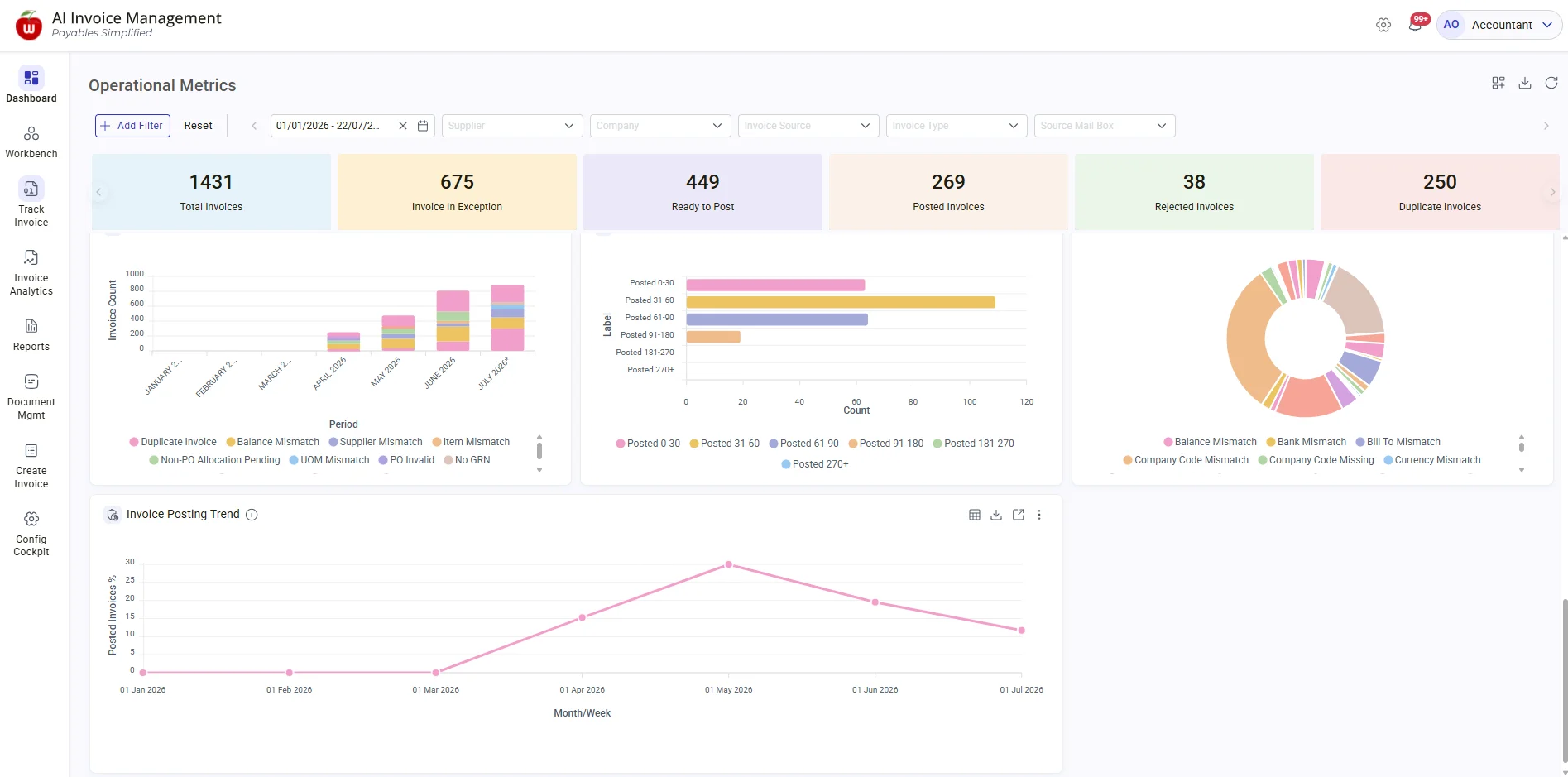Click the Add Filter button
This screenshot has width=1568, height=777.
click(x=132, y=126)
